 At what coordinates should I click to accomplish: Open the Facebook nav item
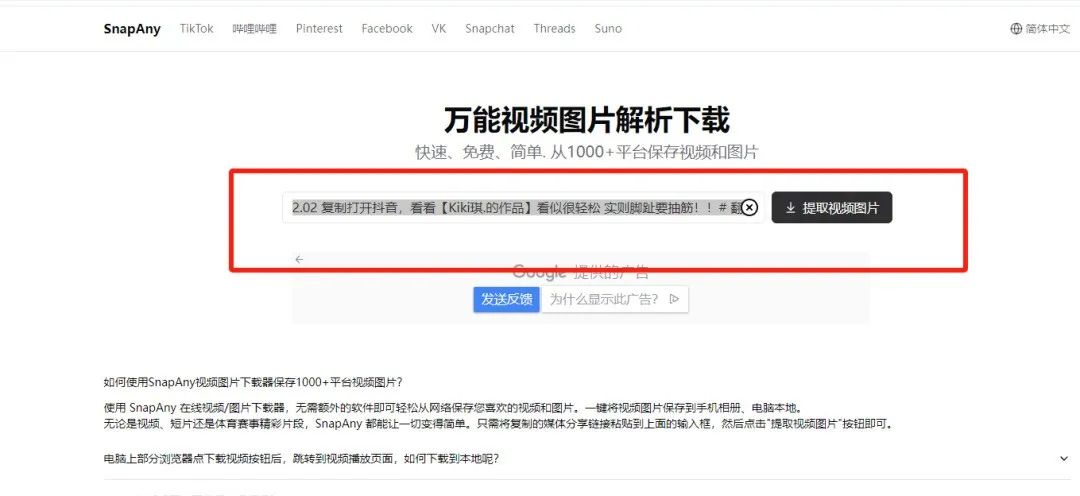pos(387,29)
